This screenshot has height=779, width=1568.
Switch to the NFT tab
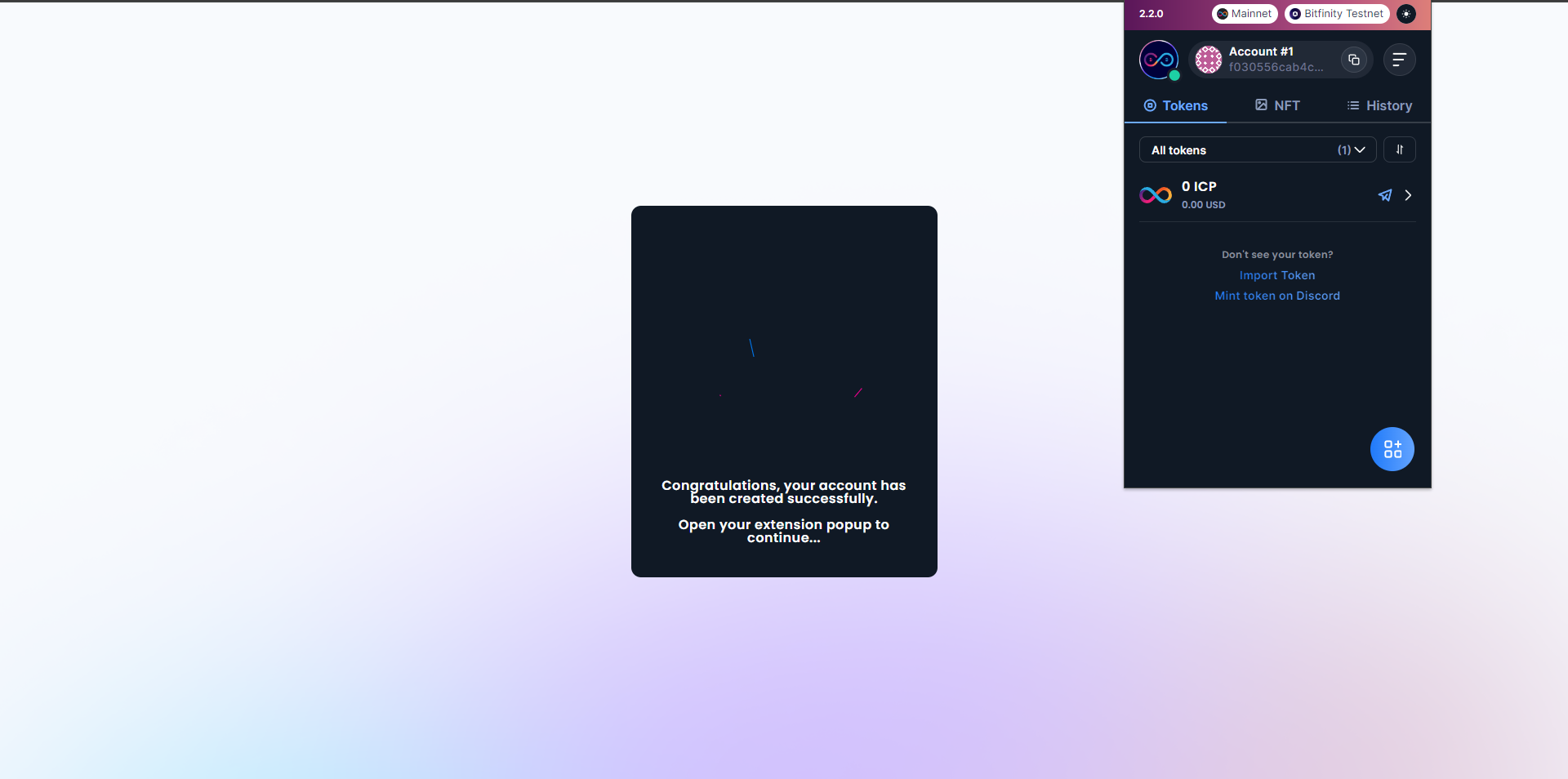[1277, 105]
